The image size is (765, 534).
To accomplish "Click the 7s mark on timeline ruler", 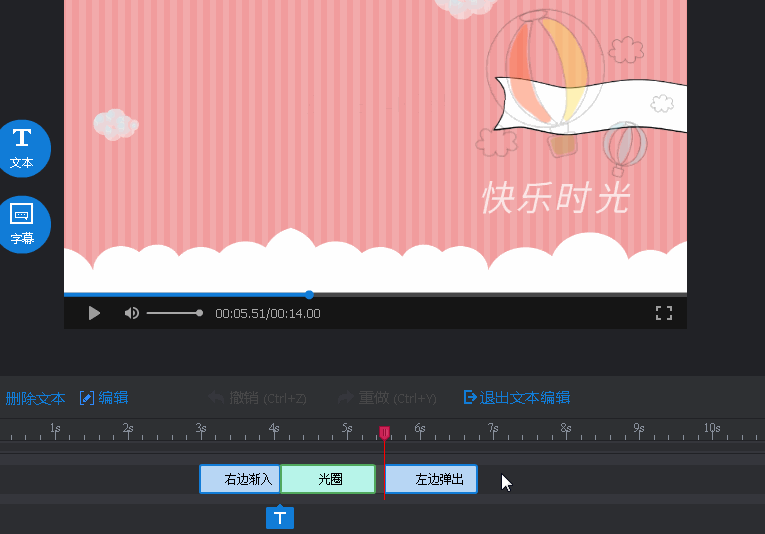I will (493, 429).
